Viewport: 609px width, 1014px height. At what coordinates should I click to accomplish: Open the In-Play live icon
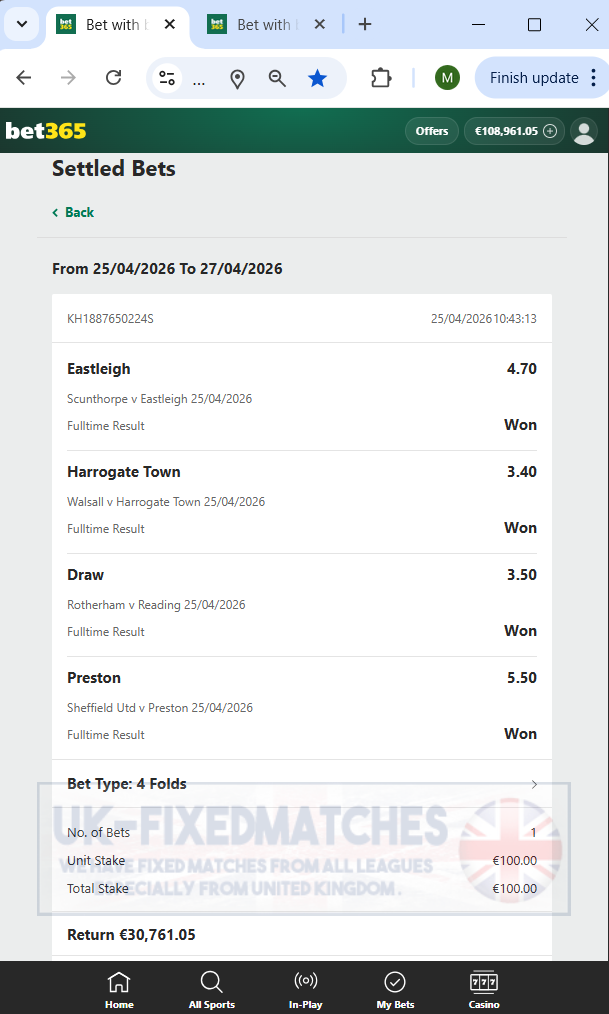305,982
